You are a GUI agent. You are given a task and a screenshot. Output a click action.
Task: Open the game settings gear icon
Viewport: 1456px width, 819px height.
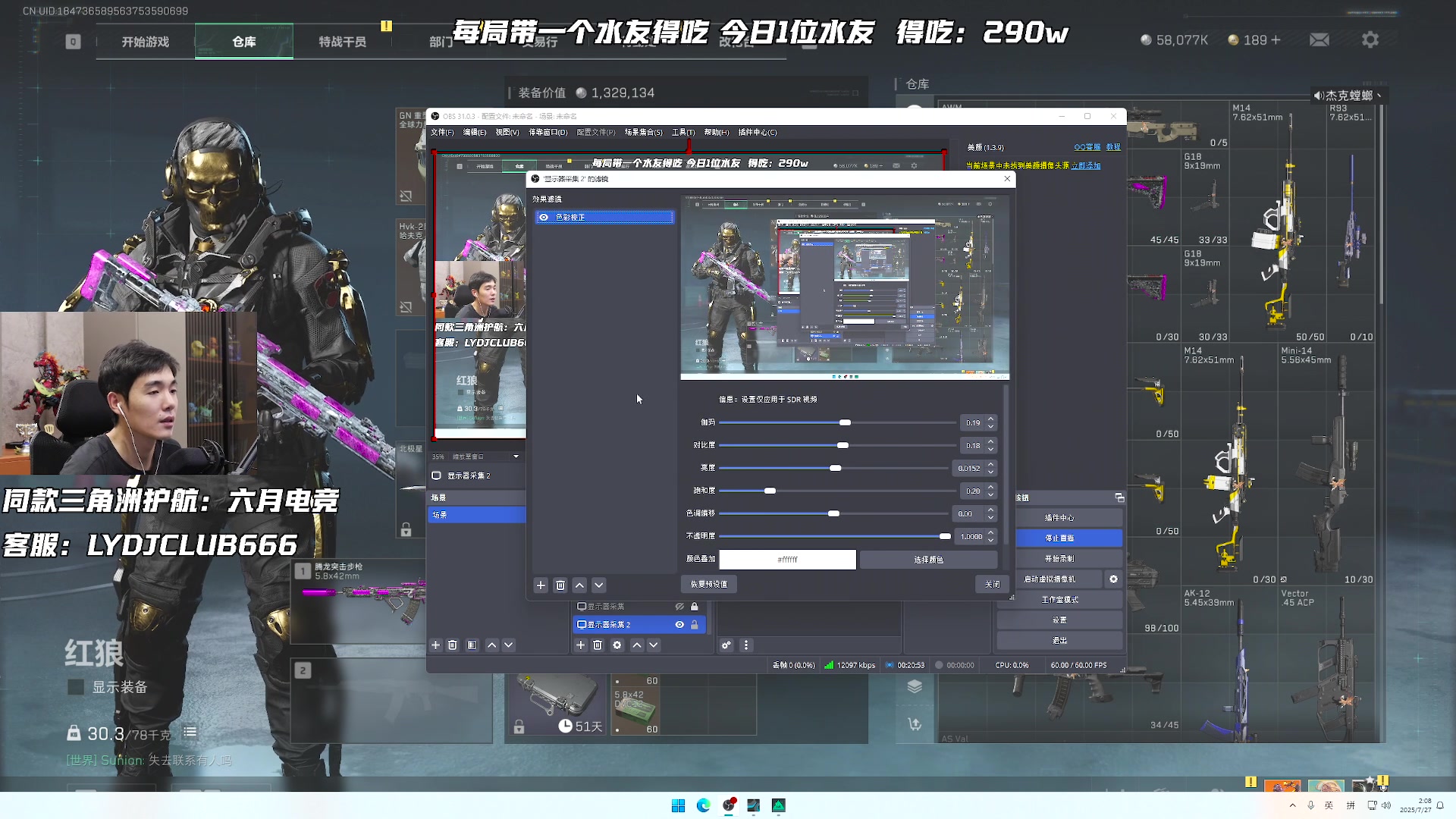1370,40
